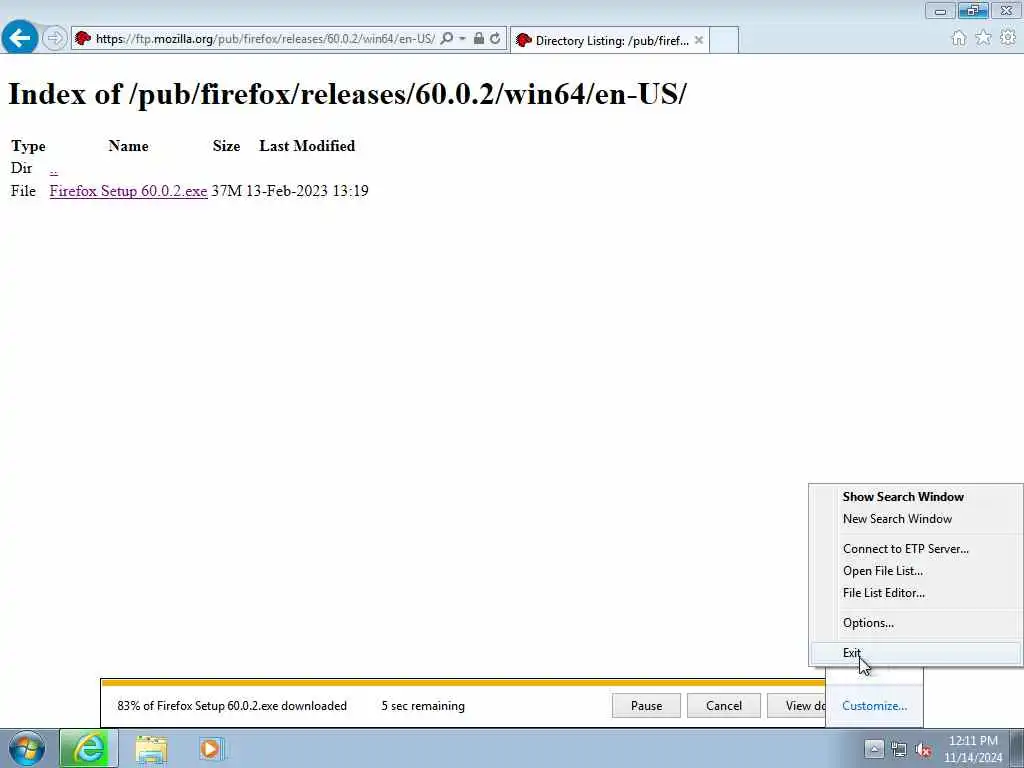1024x768 pixels.
Task: Expand hidden tray icons arrow
Action: click(874, 749)
